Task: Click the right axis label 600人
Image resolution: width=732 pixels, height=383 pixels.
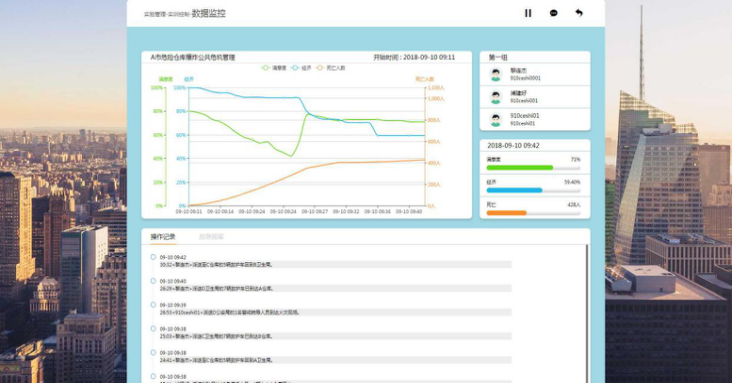Action: click(434, 142)
